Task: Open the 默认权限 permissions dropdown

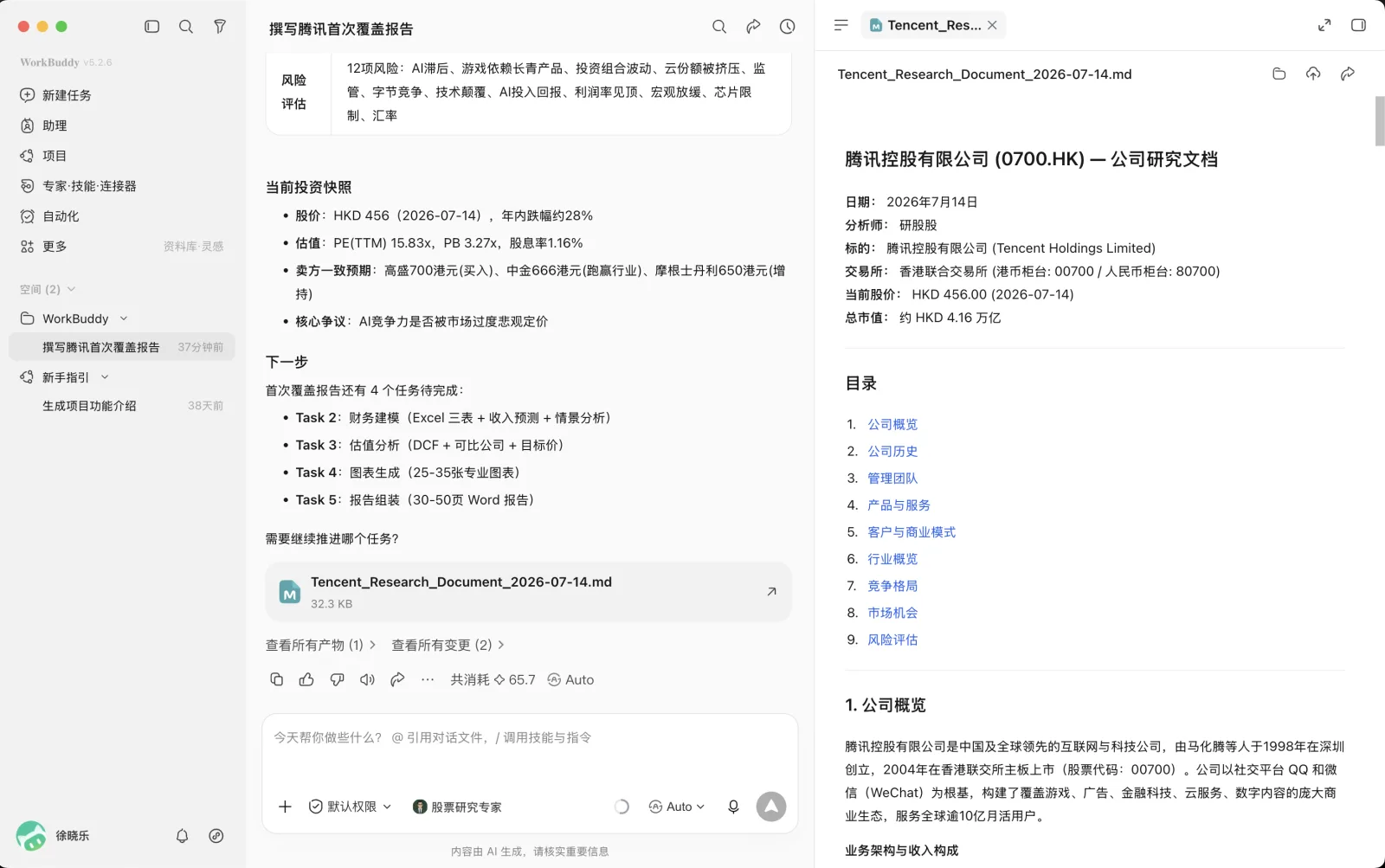Action: coord(351,807)
